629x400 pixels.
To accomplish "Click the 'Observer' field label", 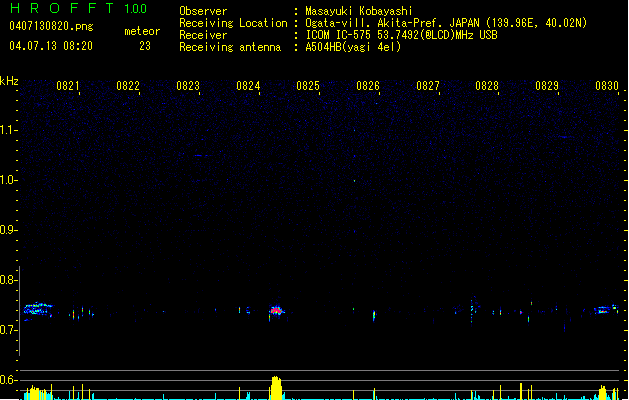I will tap(203, 11).
